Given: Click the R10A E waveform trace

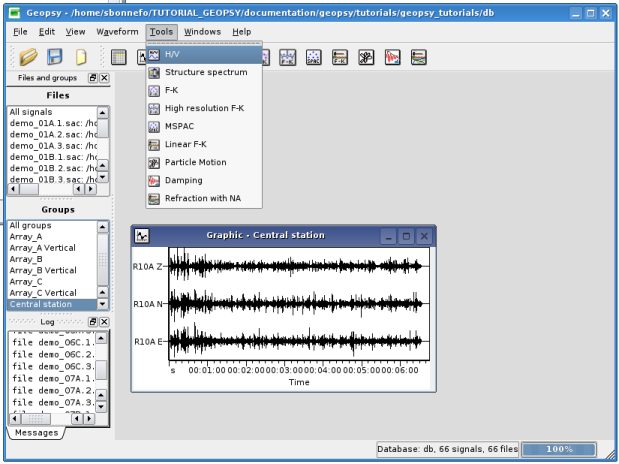Looking at the screenshot, I should point(295,341).
